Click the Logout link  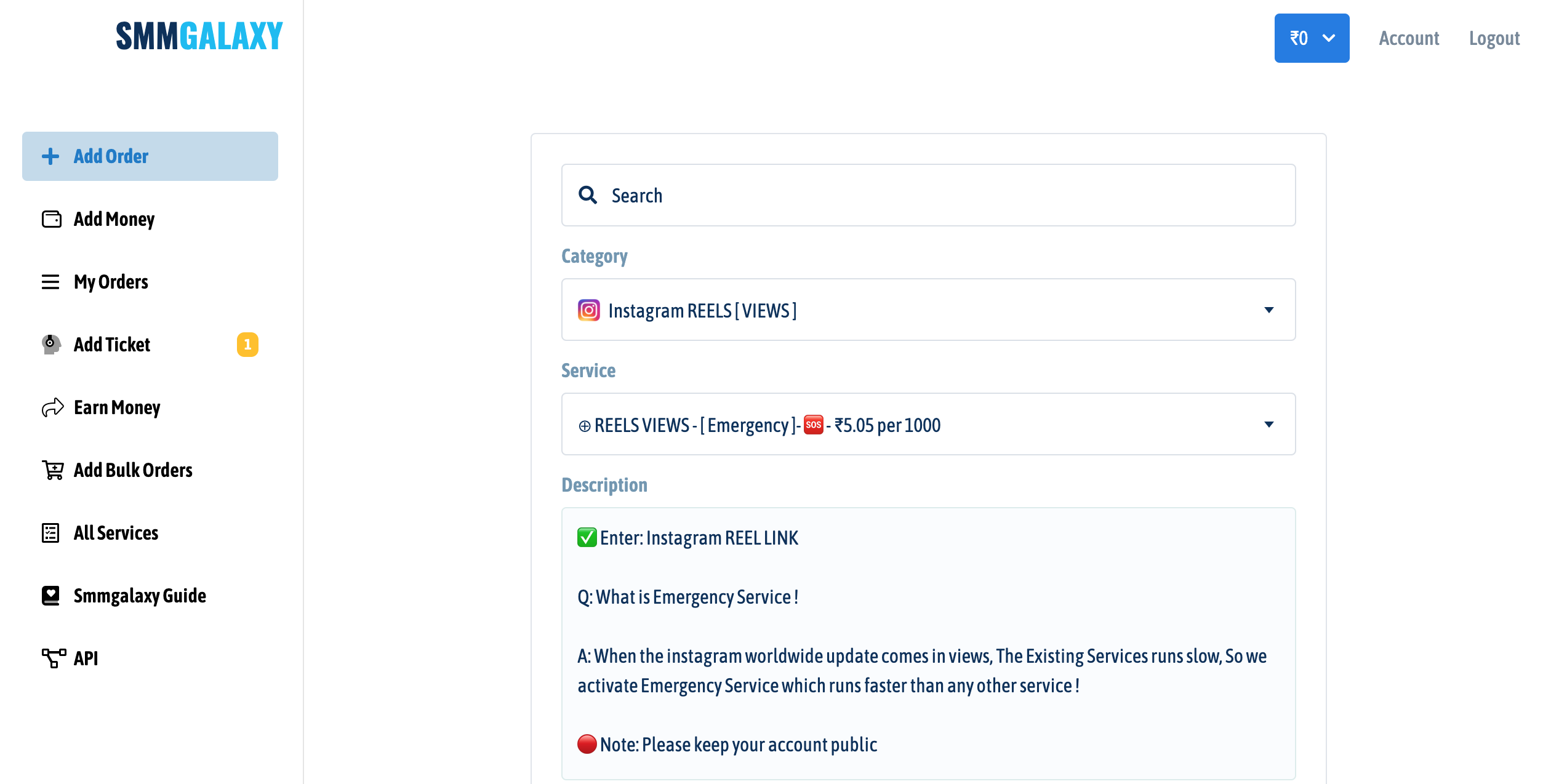(1494, 38)
